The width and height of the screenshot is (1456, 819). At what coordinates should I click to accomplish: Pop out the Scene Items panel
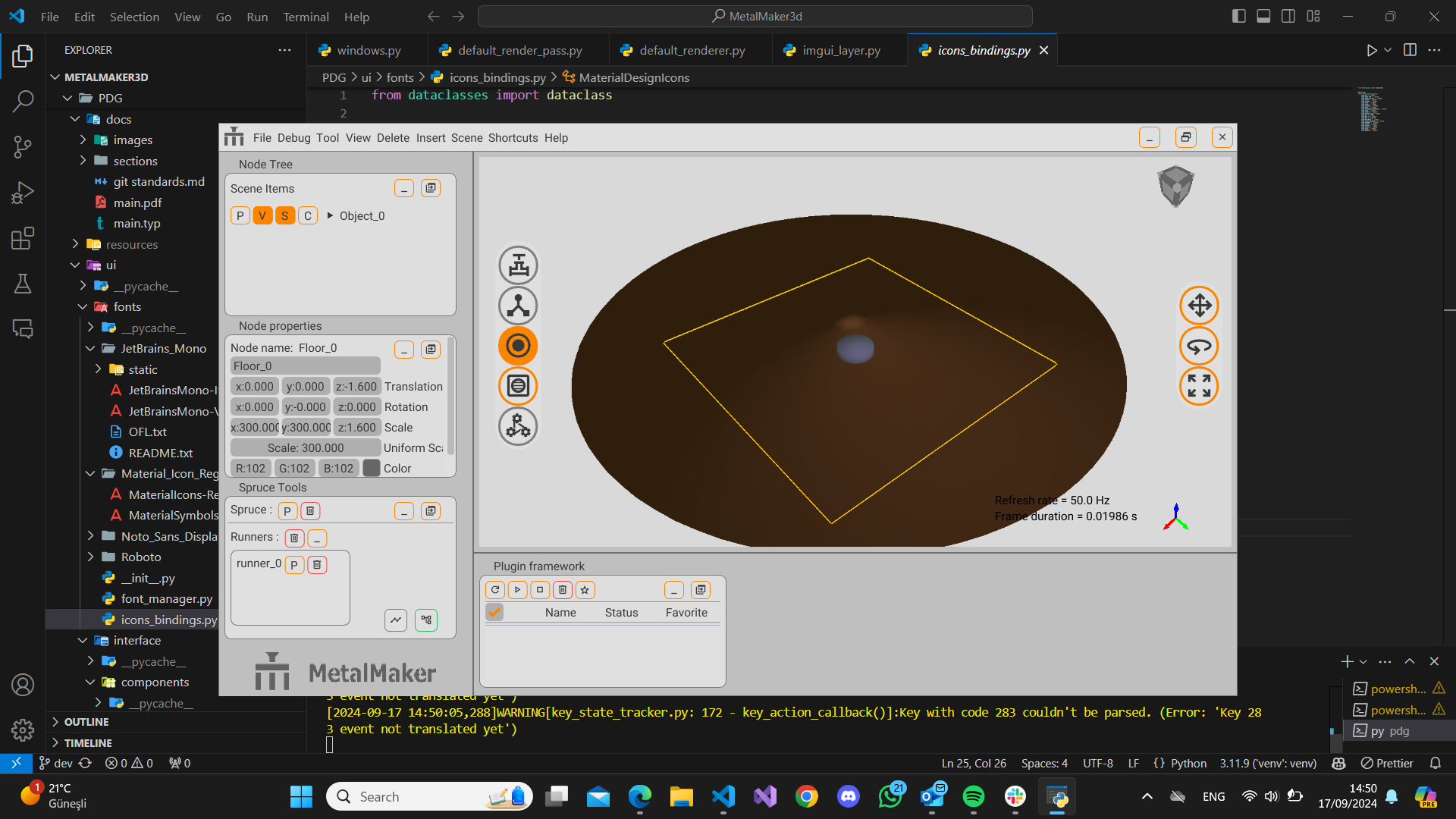431,188
